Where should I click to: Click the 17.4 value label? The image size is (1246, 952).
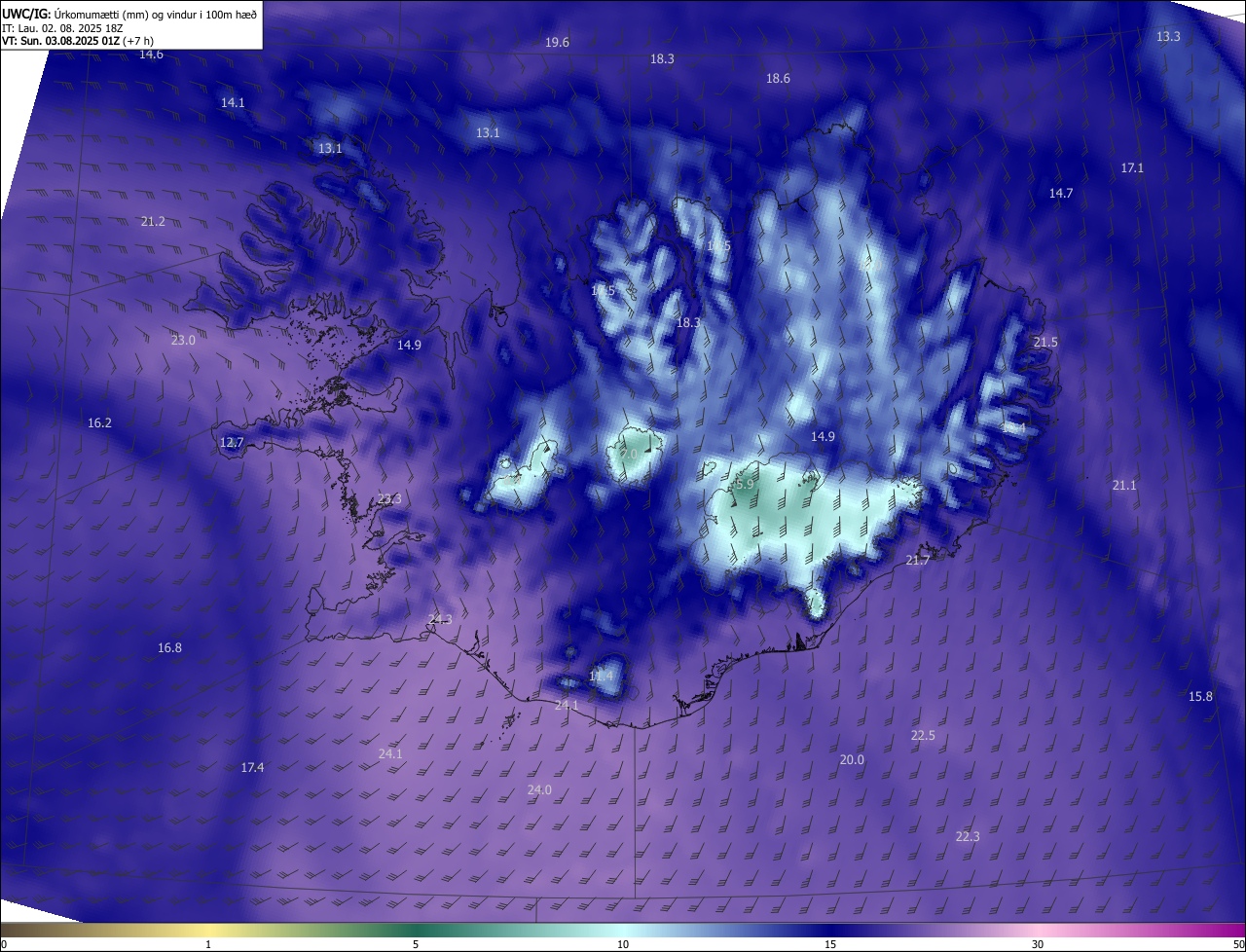tap(252, 768)
